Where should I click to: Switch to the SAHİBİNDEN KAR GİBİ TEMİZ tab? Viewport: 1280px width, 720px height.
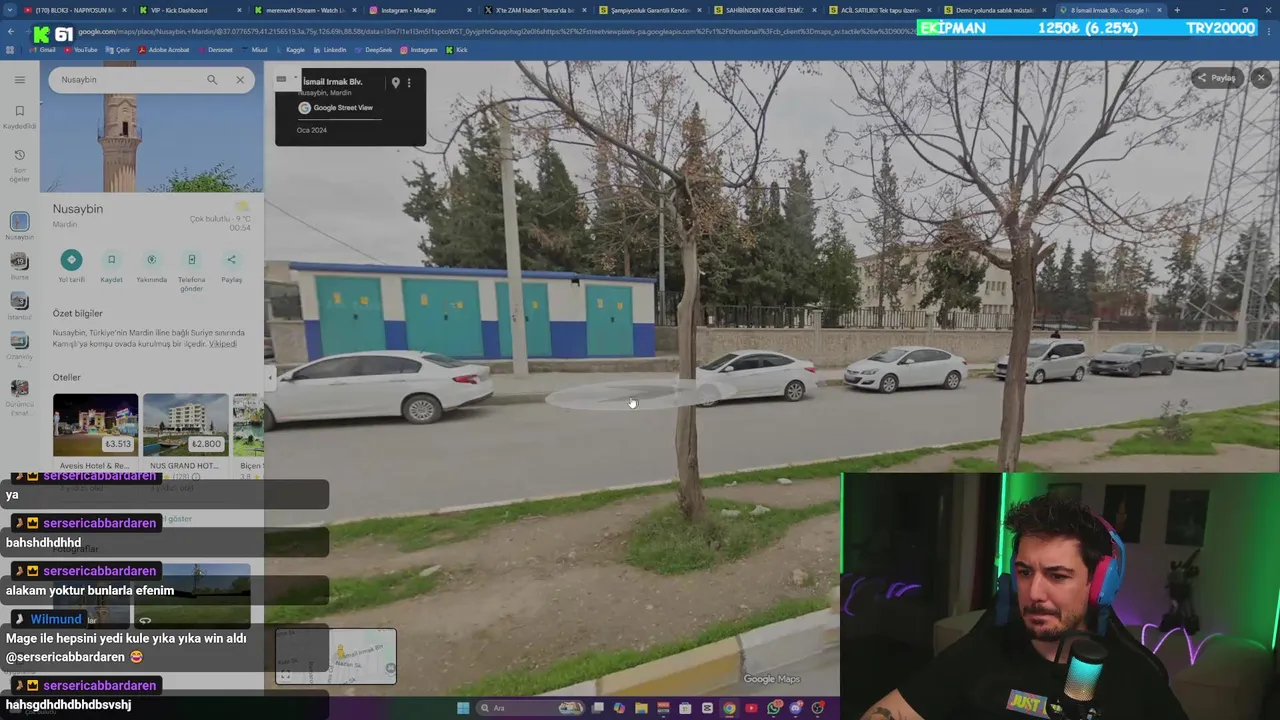coord(764,10)
